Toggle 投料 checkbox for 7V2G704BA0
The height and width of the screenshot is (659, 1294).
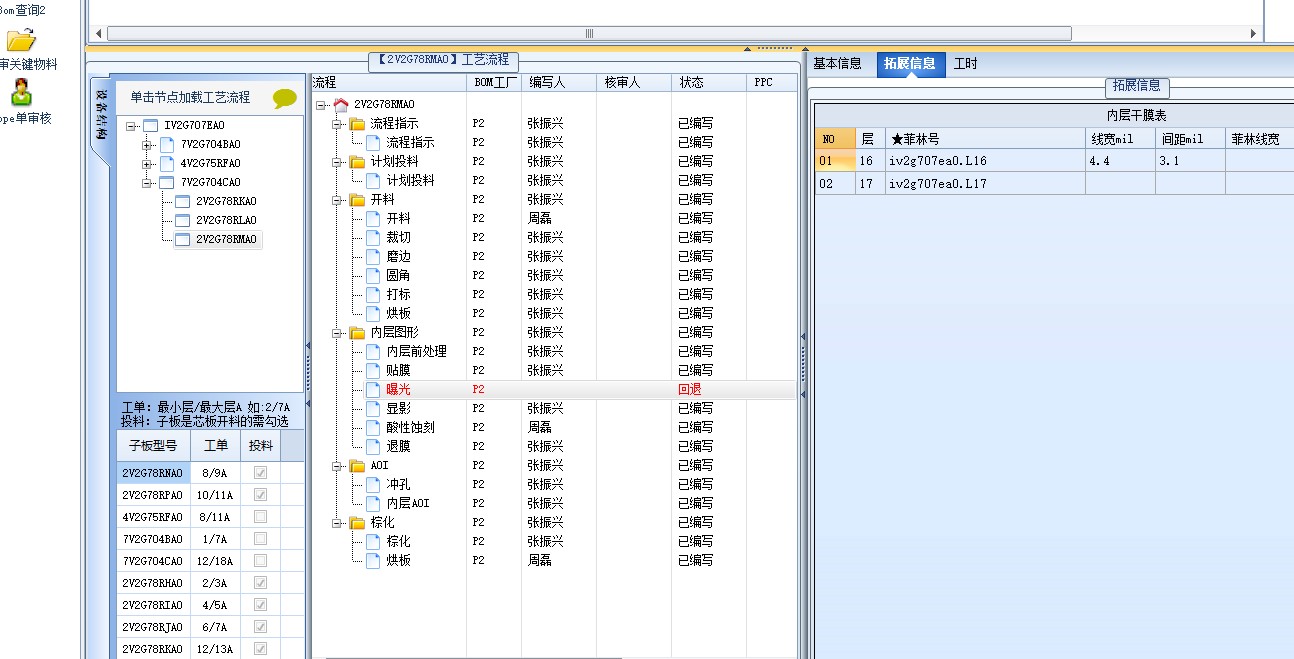tap(260, 539)
